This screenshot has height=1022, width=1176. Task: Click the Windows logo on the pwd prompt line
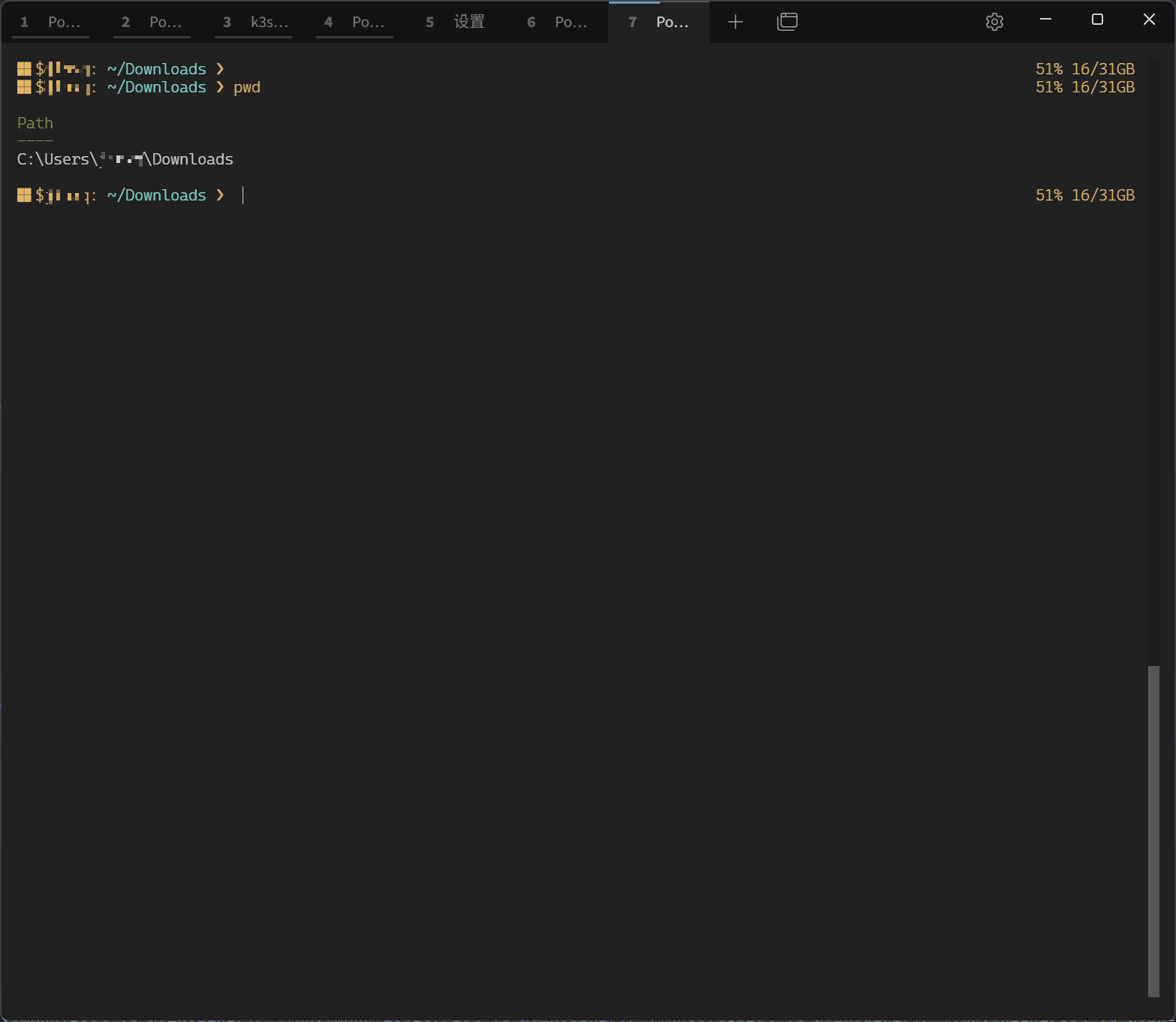pyautogui.click(x=24, y=87)
